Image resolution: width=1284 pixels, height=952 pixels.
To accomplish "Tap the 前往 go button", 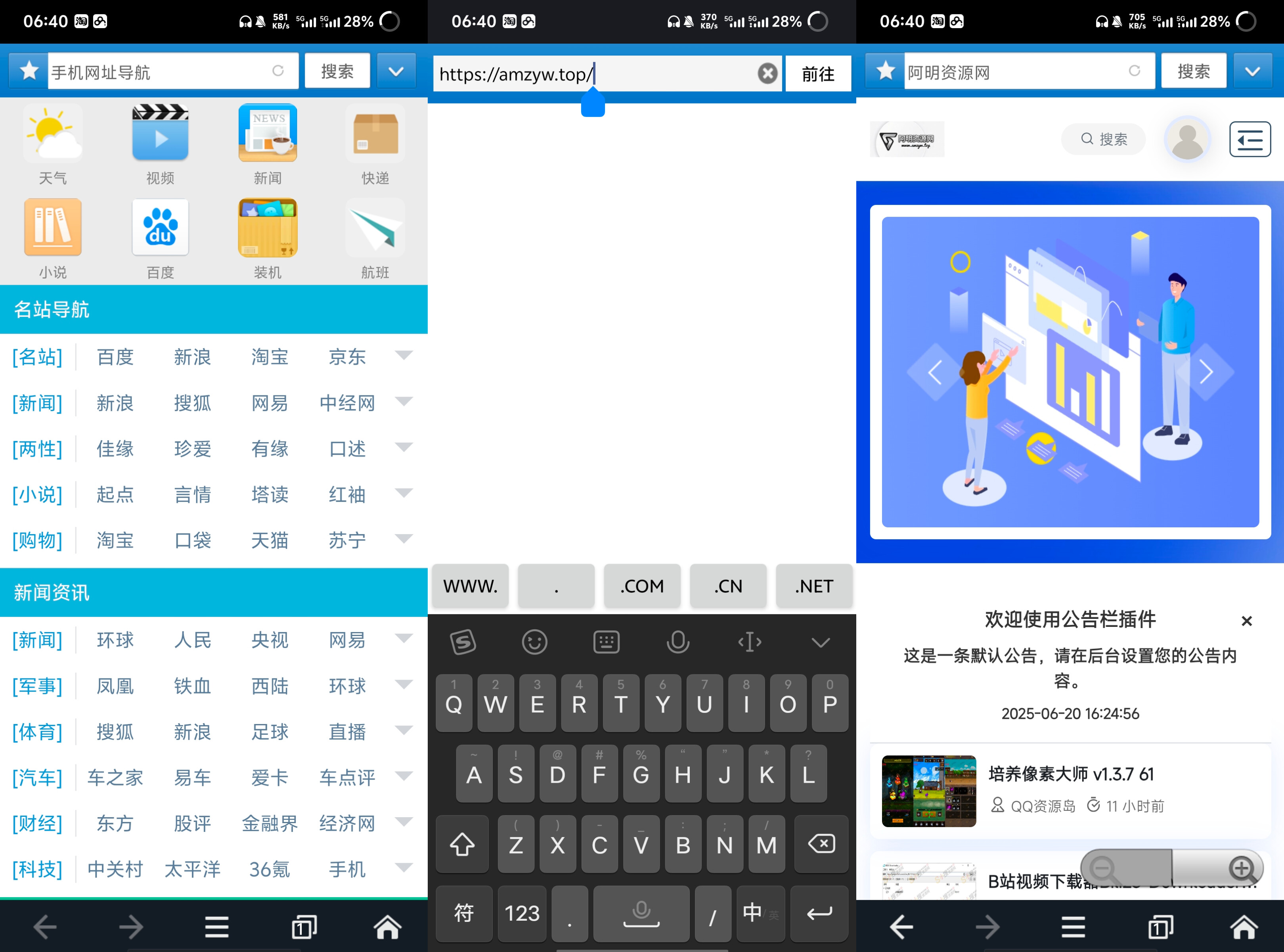I will coord(818,73).
